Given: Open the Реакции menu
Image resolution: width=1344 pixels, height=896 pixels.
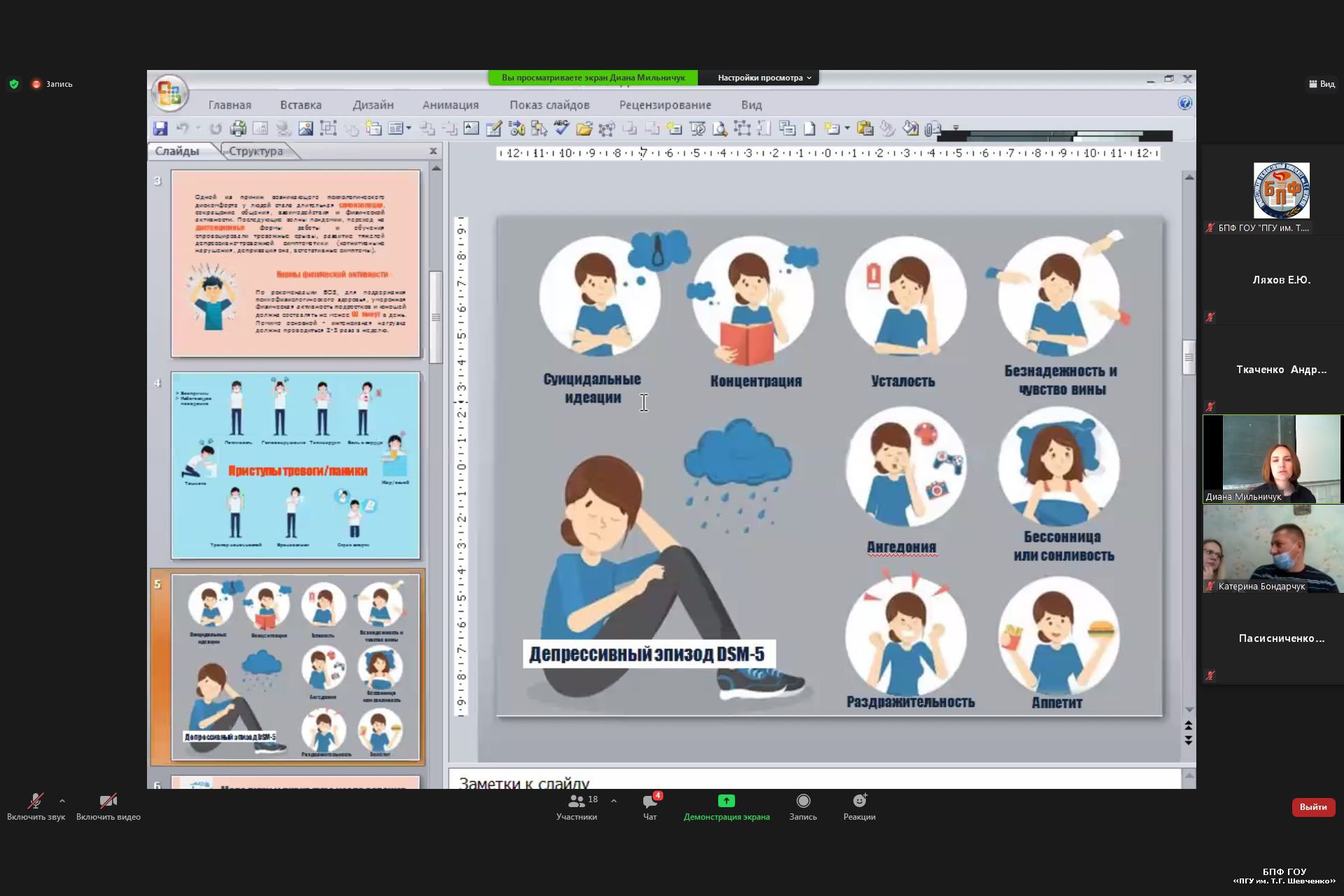Looking at the screenshot, I should pos(860,807).
